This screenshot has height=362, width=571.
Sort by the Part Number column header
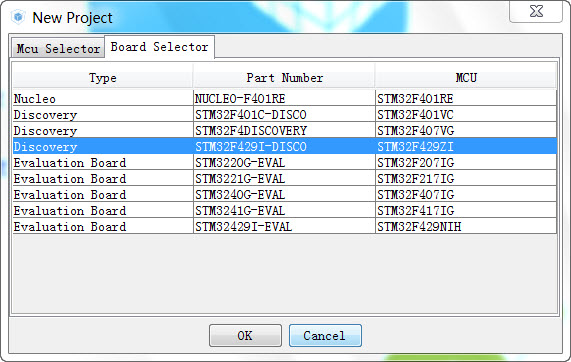(x=284, y=78)
